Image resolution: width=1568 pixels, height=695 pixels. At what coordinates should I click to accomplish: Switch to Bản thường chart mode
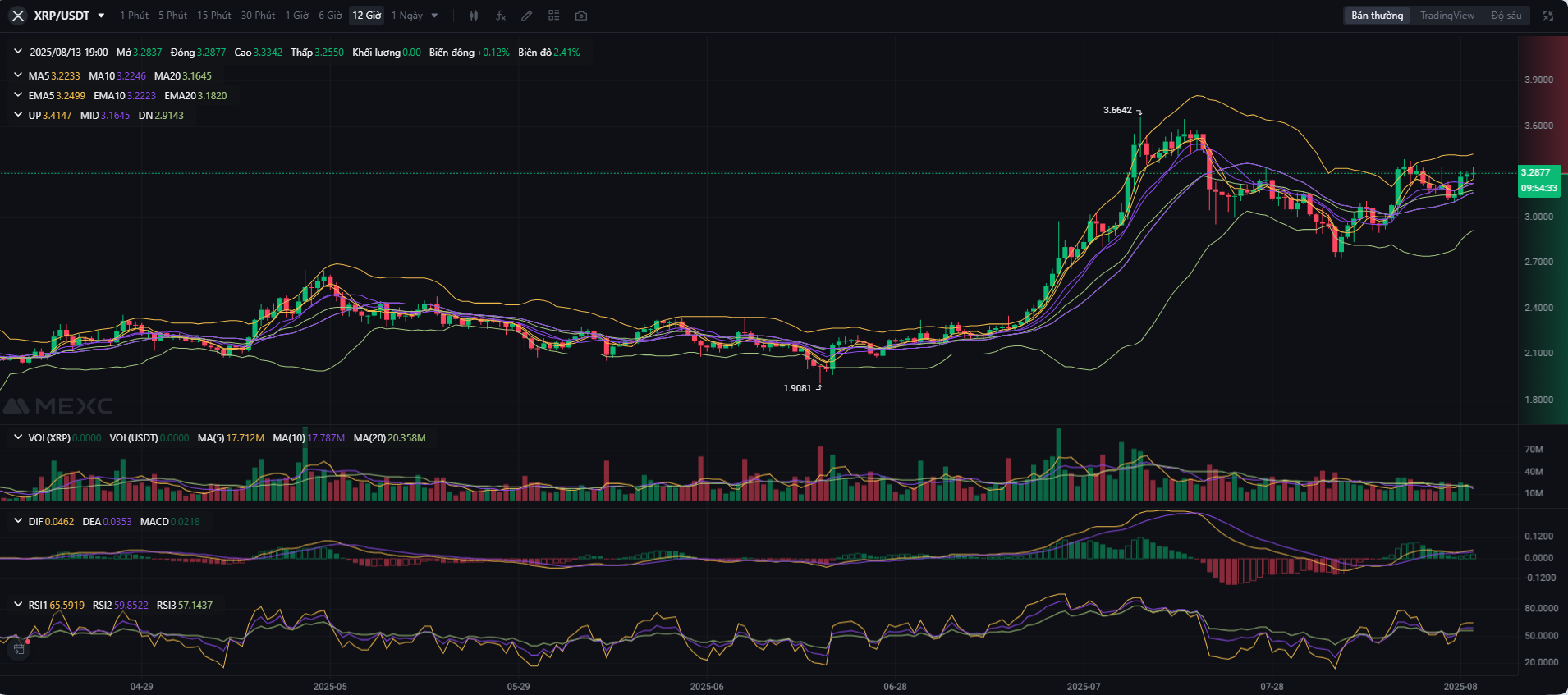click(x=1377, y=16)
